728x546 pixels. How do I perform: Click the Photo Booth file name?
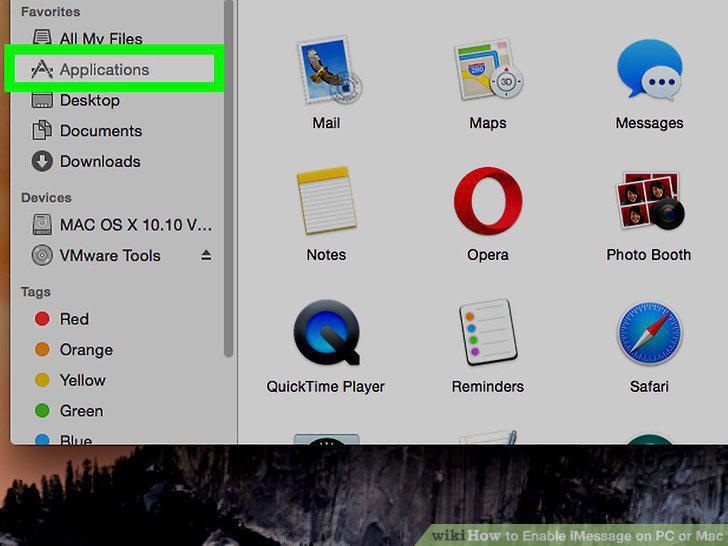tap(649, 255)
